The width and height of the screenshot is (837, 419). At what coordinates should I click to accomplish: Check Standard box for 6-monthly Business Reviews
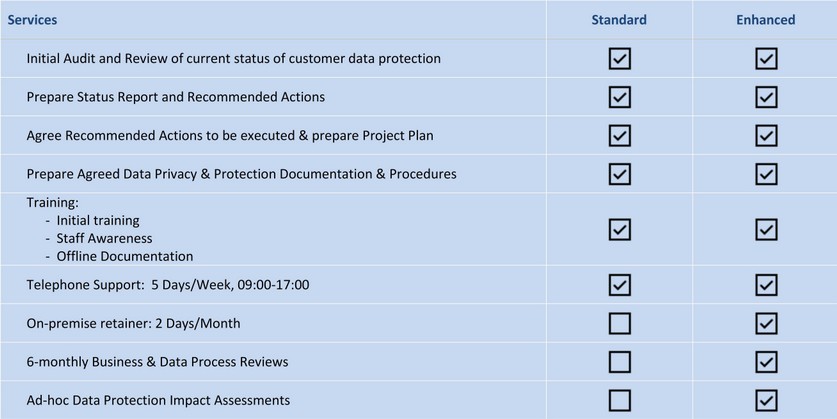point(619,362)
